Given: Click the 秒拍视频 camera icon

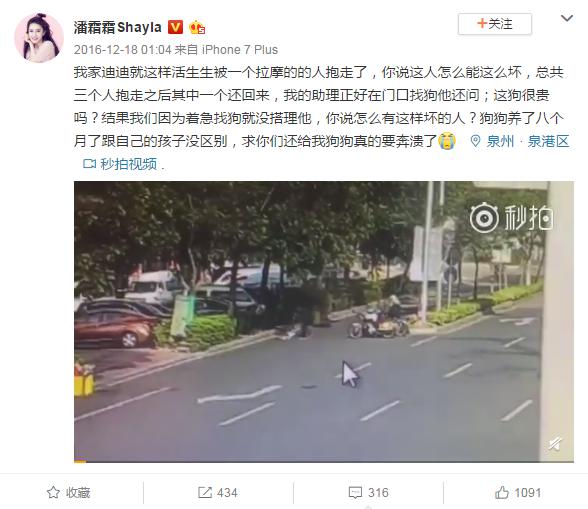Looking at the screenshot, I should [x=89, y=164].
